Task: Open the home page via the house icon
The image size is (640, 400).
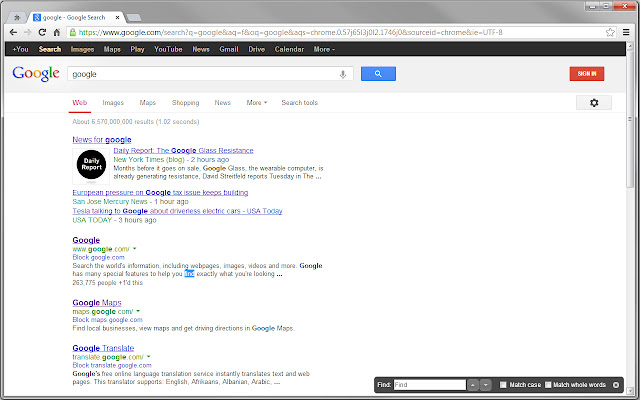Action: [57, 32]
